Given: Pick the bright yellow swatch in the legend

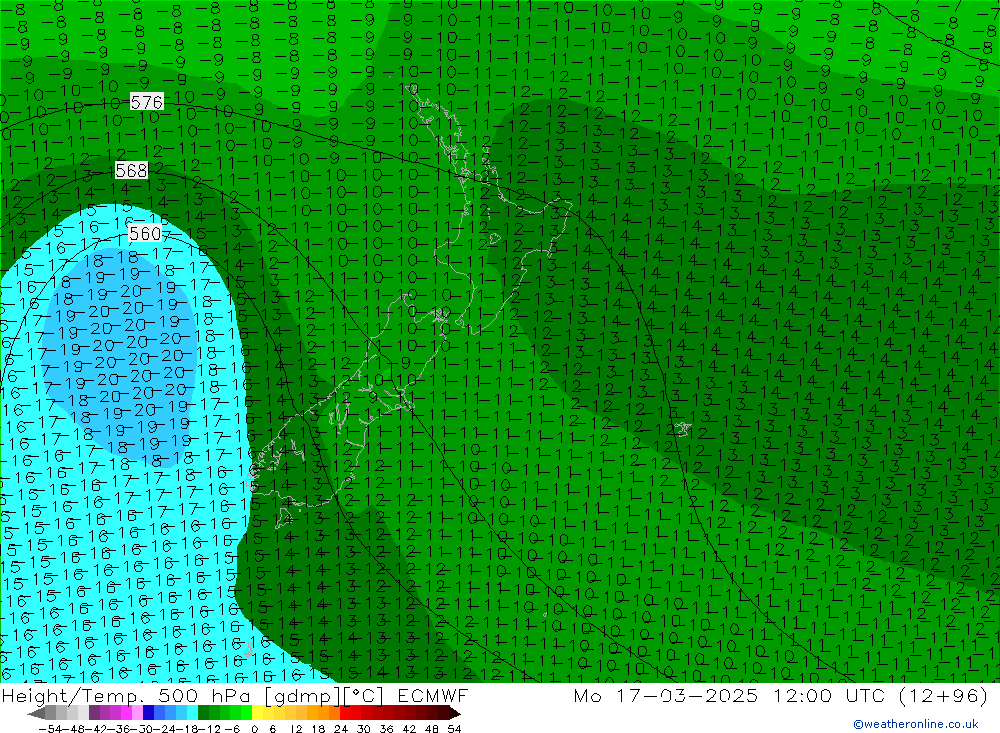Looking at the screenshot, I should pyautogui.click(x=258, y=713).
